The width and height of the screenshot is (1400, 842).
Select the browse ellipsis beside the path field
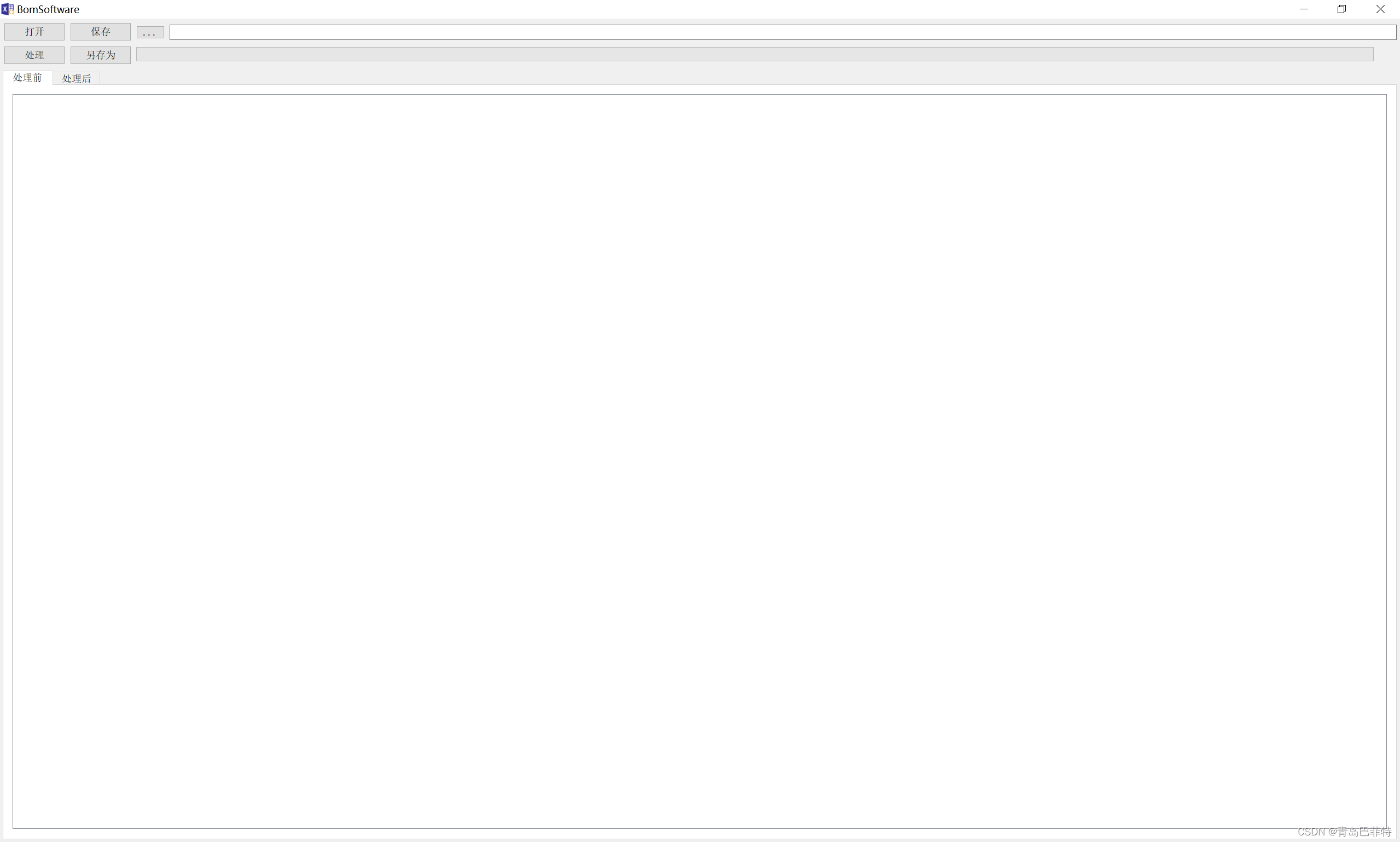point(150,33)
